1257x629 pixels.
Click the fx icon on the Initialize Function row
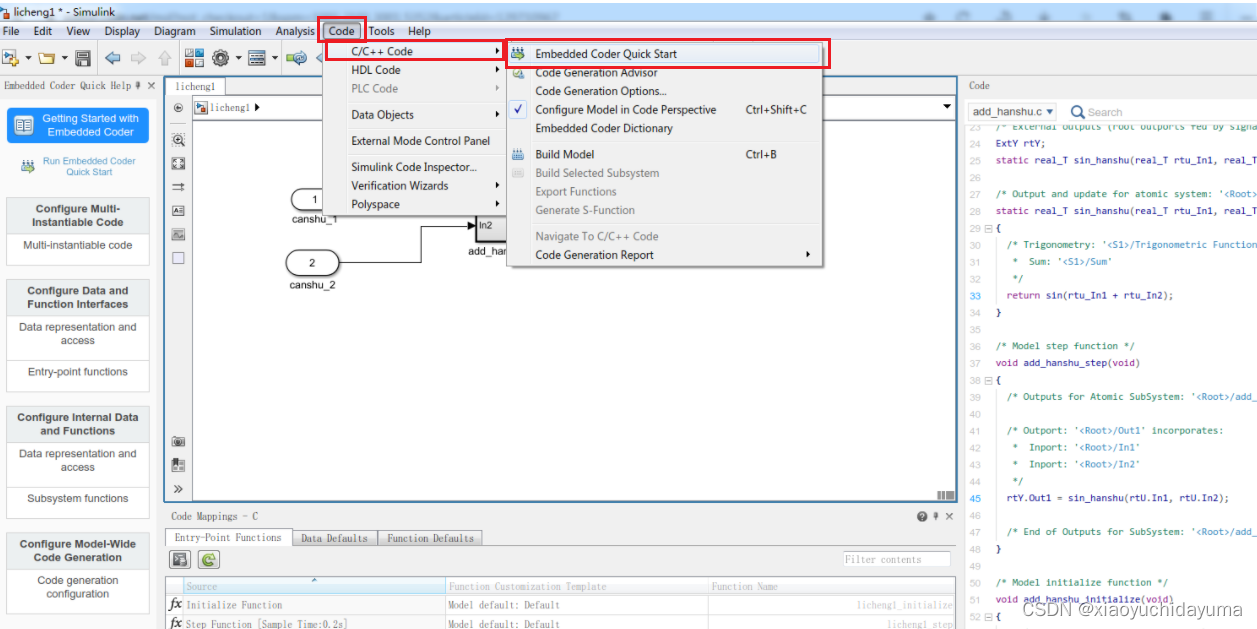(x=175, y=605)
